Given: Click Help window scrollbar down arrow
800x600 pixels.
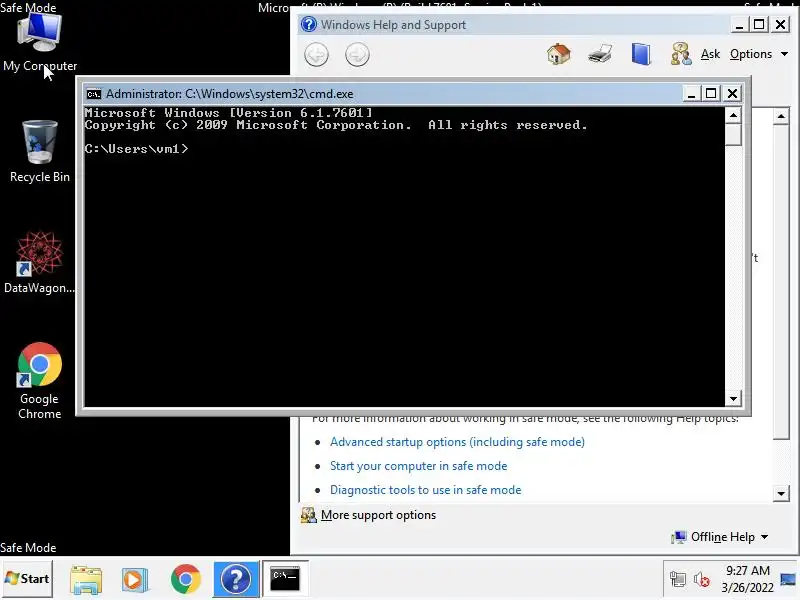Looking at the screenshot, I should click(x=781, y=493).
